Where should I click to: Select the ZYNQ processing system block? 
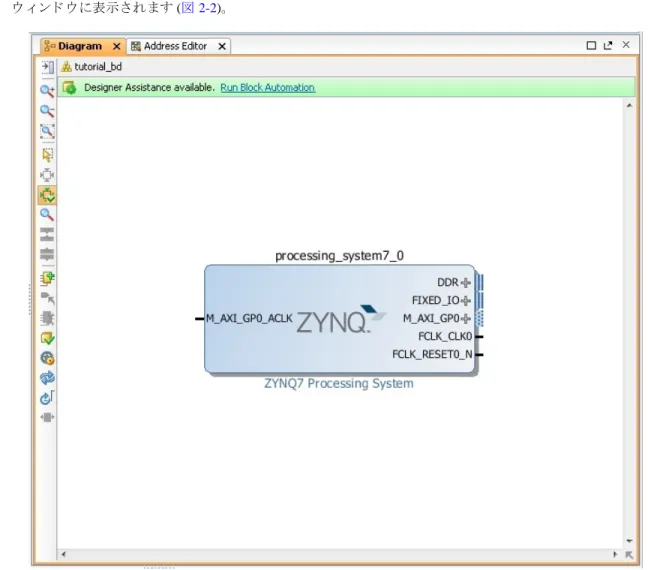(x=339, y=319)
